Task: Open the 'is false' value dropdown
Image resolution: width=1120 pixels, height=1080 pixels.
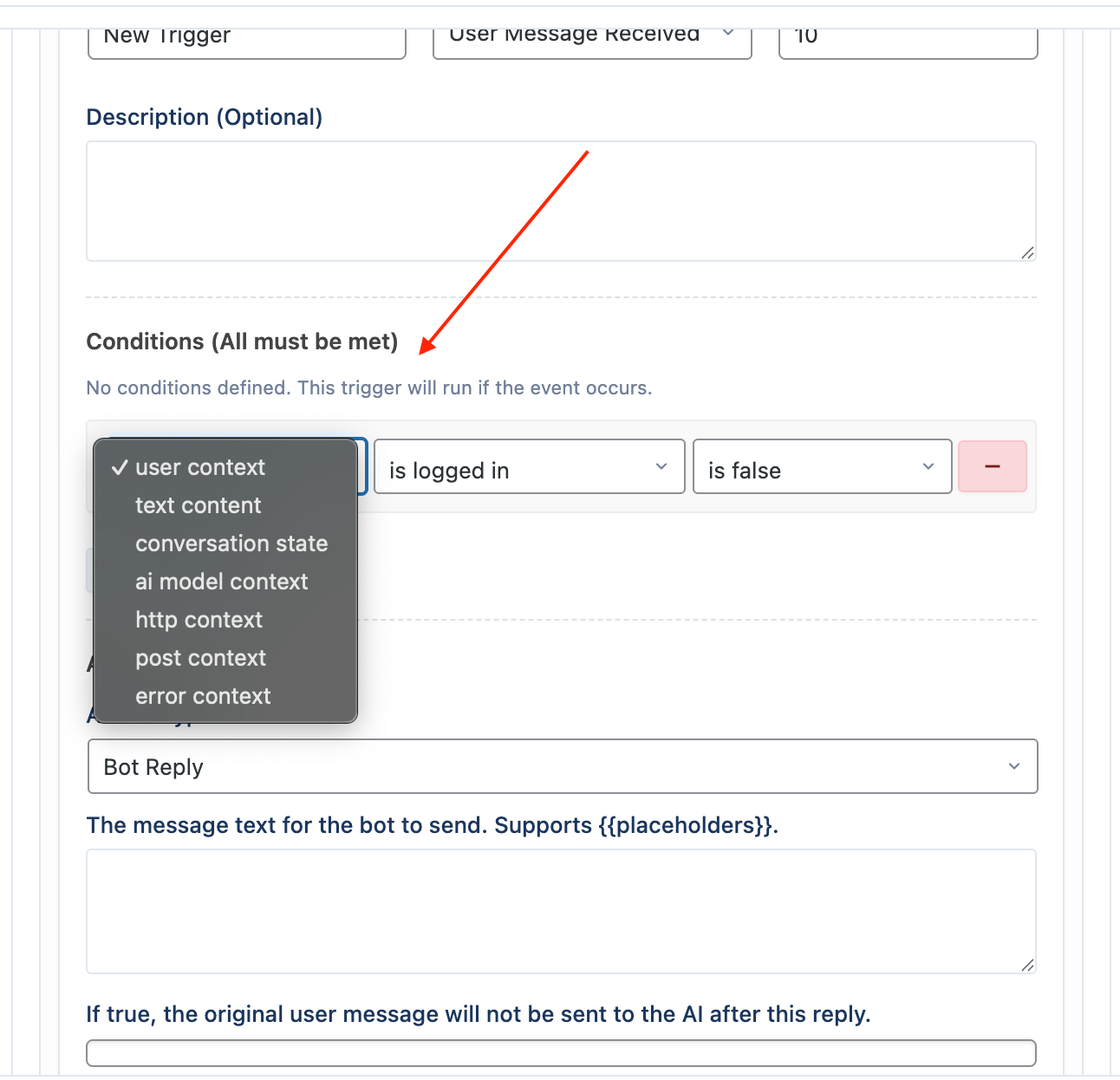Action: [823, 466]
